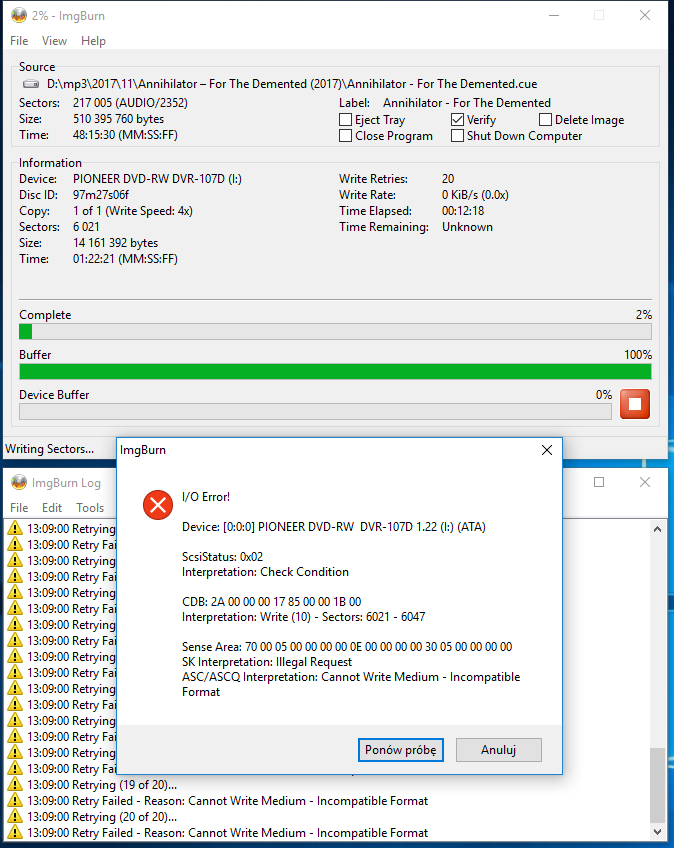
Task: Uncheck the Verify checkbox
Action: coord(457,120)
